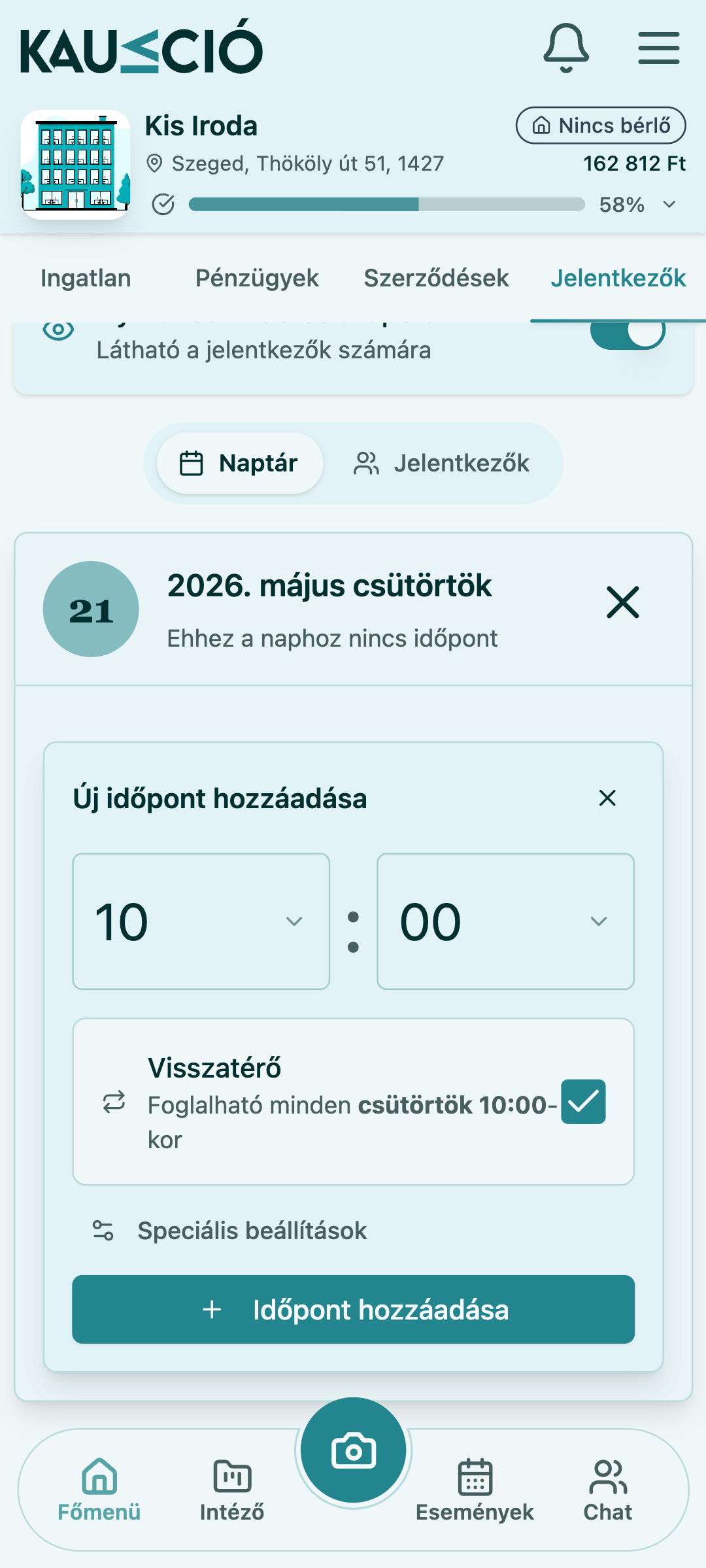The image size is (706, 1568).
Task: Uncheck the Visszatérő recurring checkbox
Action: pos(583,1102)
